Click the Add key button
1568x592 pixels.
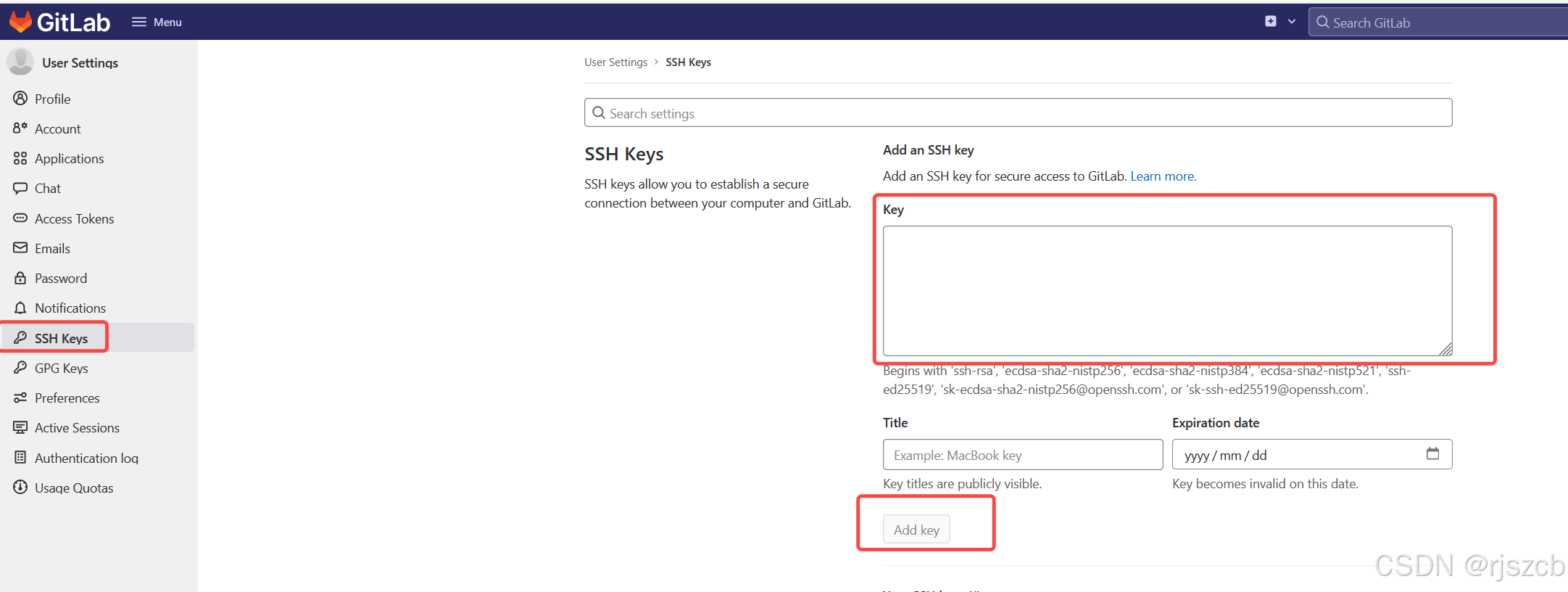[x=916, y=530]
